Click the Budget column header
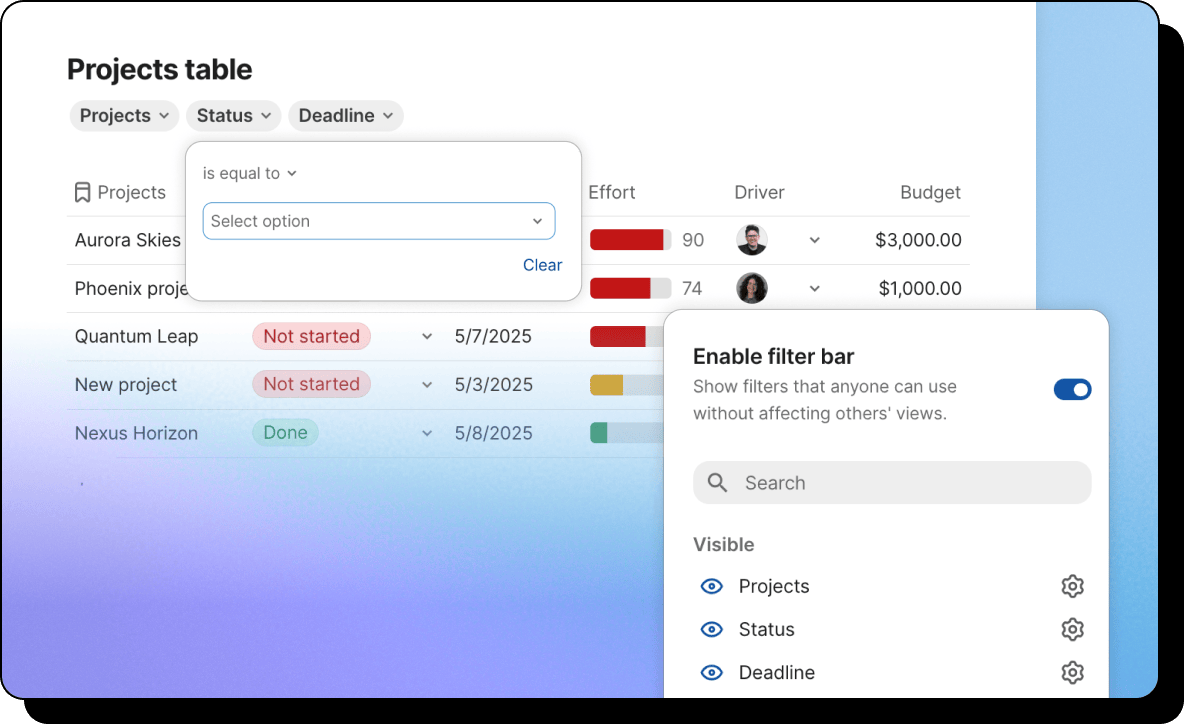Viewport: 1184px width, 724px height. pos(930,193)
